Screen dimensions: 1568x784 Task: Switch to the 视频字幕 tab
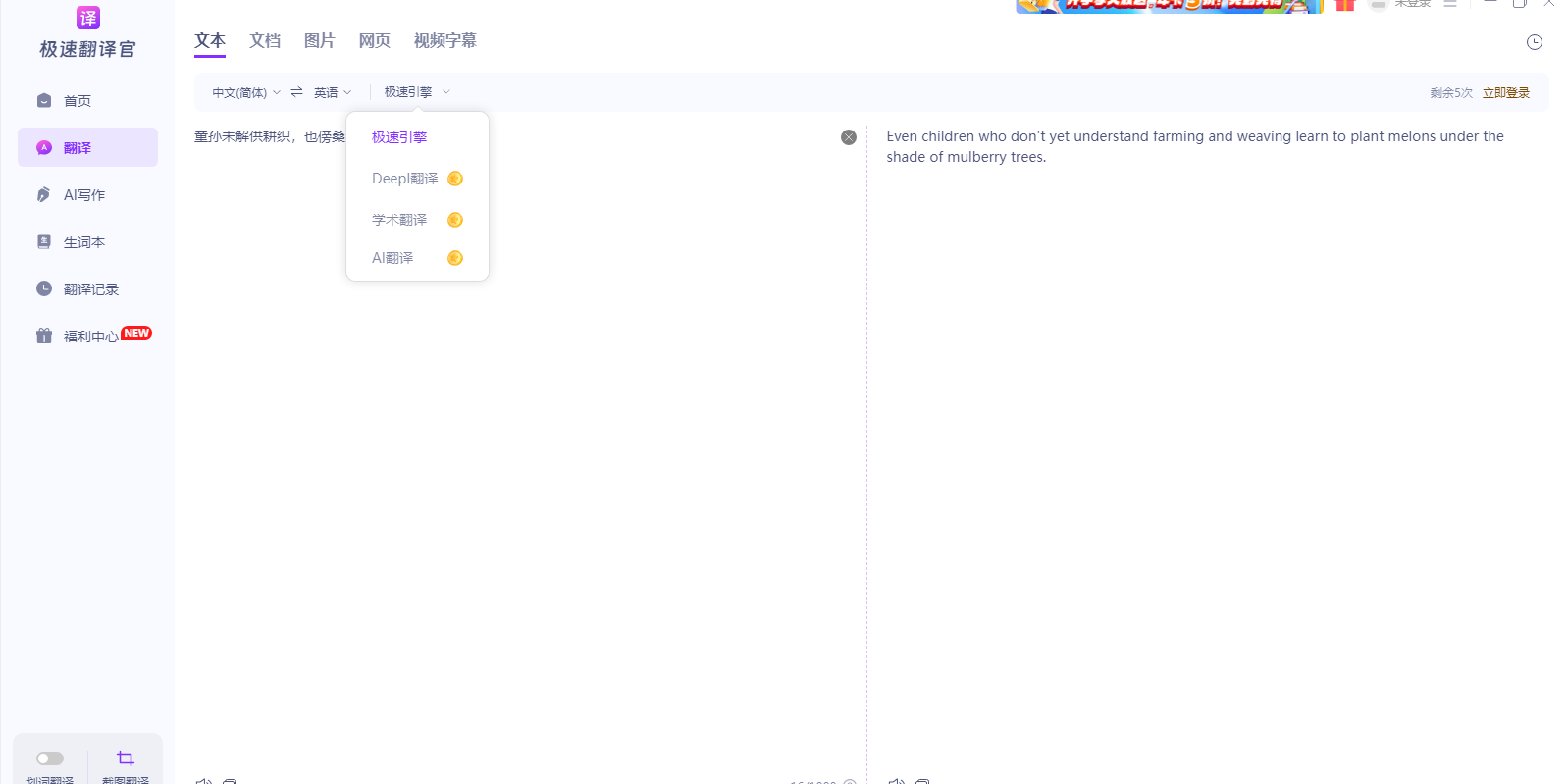tap(444, 41)
